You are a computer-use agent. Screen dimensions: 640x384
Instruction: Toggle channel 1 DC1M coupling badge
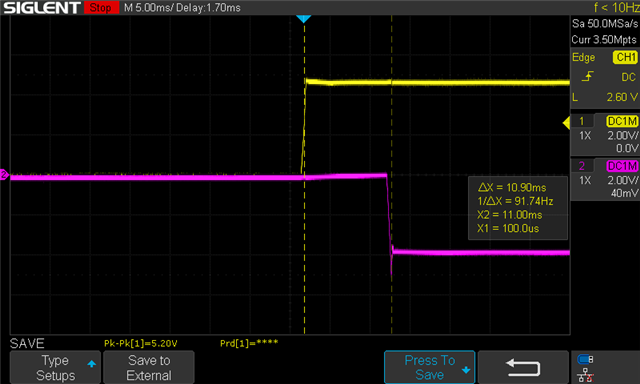coord(622,121)
